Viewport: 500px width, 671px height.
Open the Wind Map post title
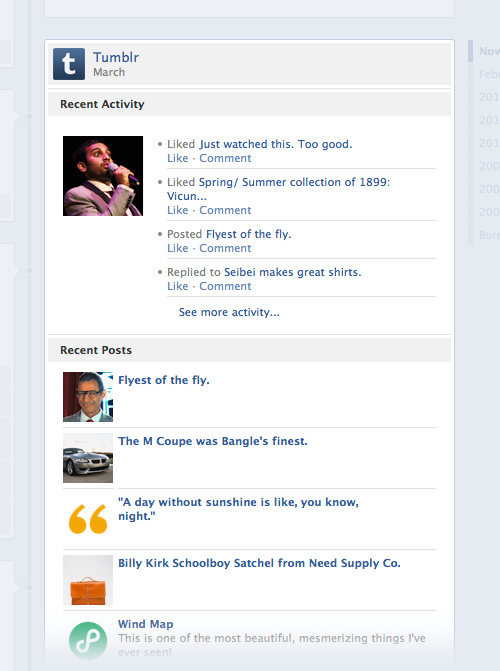146,624
